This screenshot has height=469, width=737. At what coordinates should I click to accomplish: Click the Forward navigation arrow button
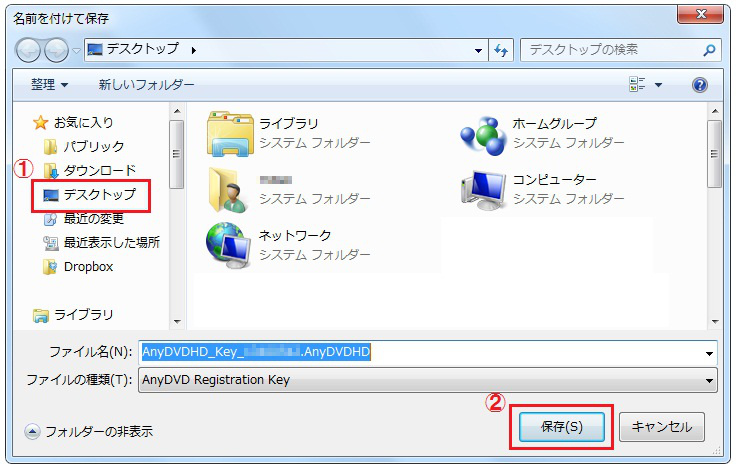(x=56, y=50)
